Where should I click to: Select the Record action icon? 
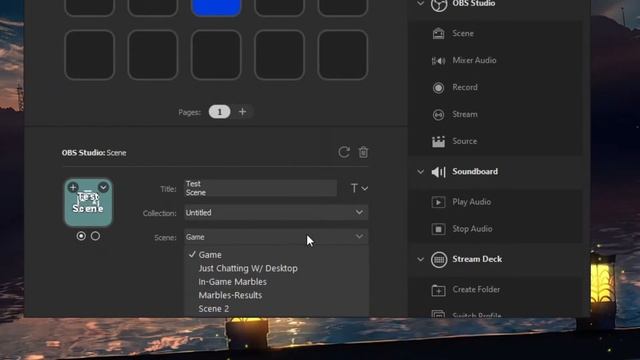(438, 88)
